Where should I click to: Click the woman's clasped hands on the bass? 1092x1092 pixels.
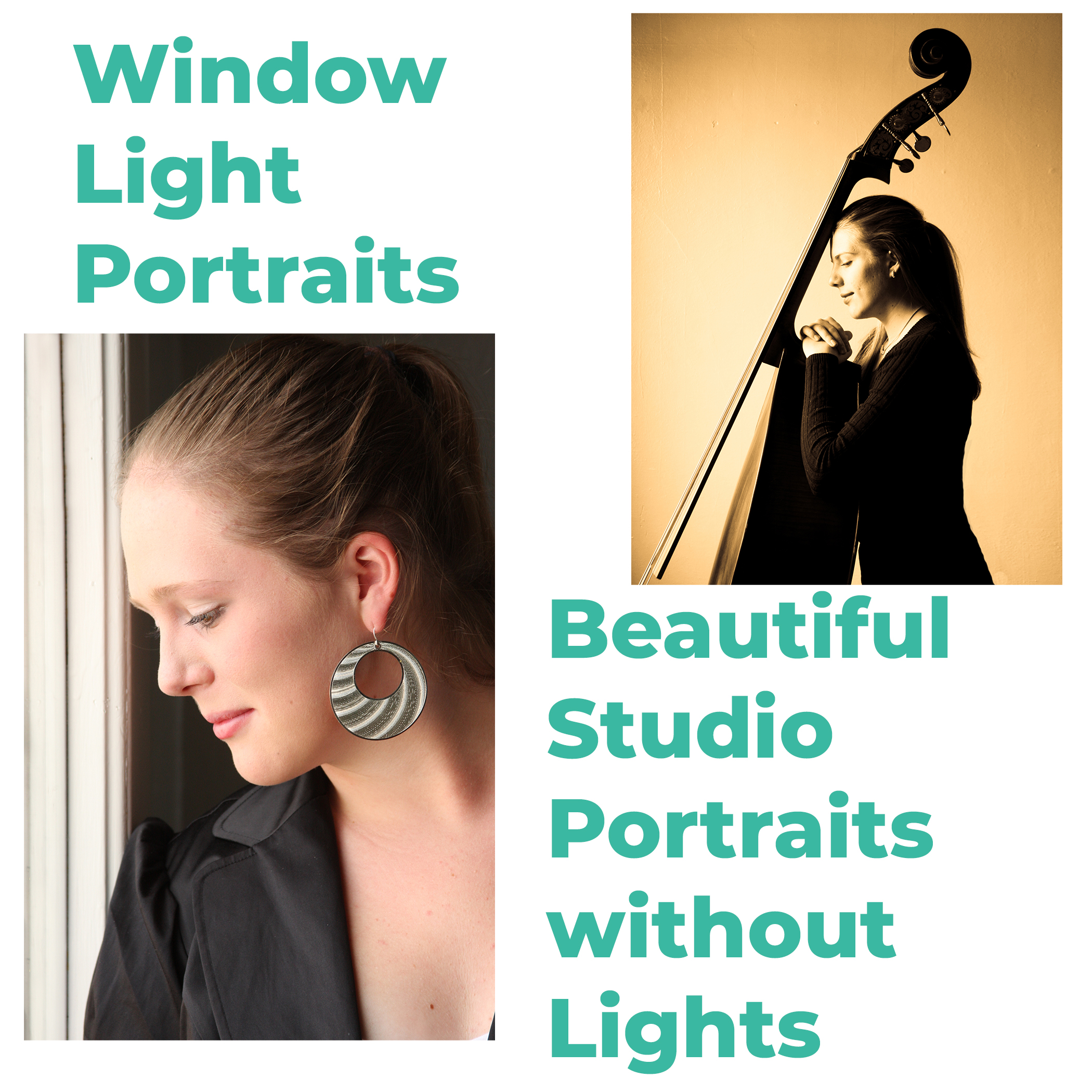825,338
